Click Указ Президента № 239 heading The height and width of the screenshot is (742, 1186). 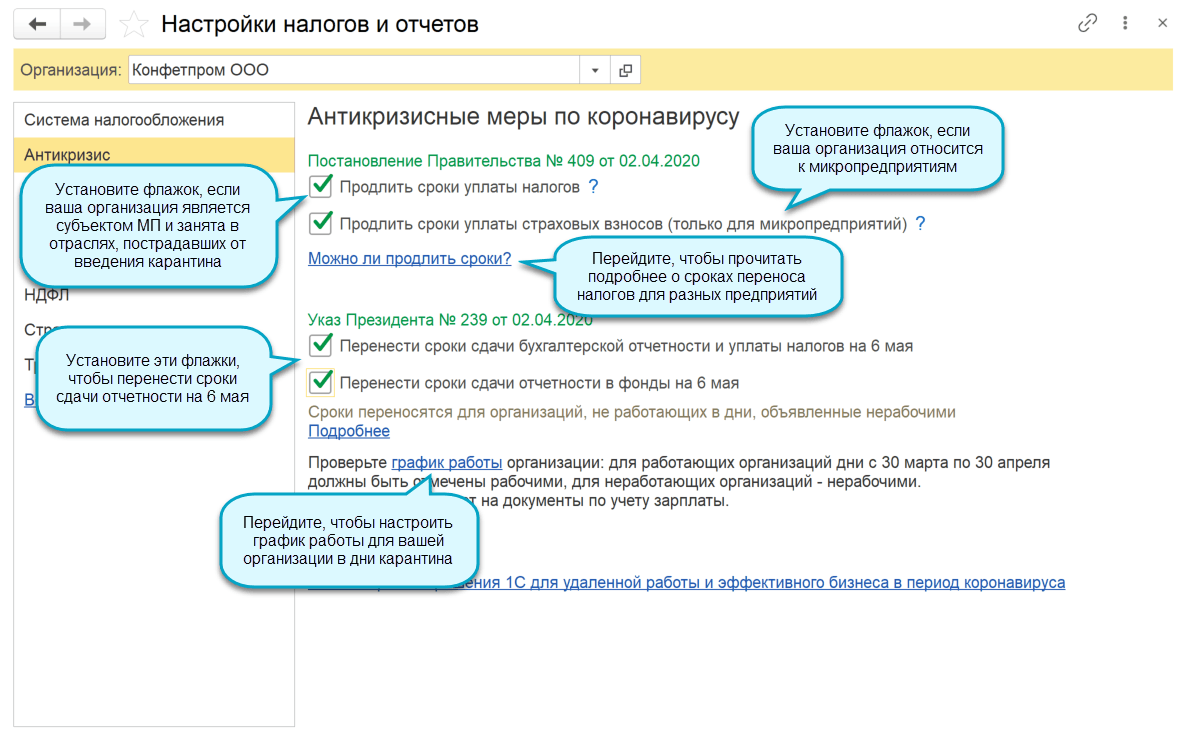click(450, 320)
